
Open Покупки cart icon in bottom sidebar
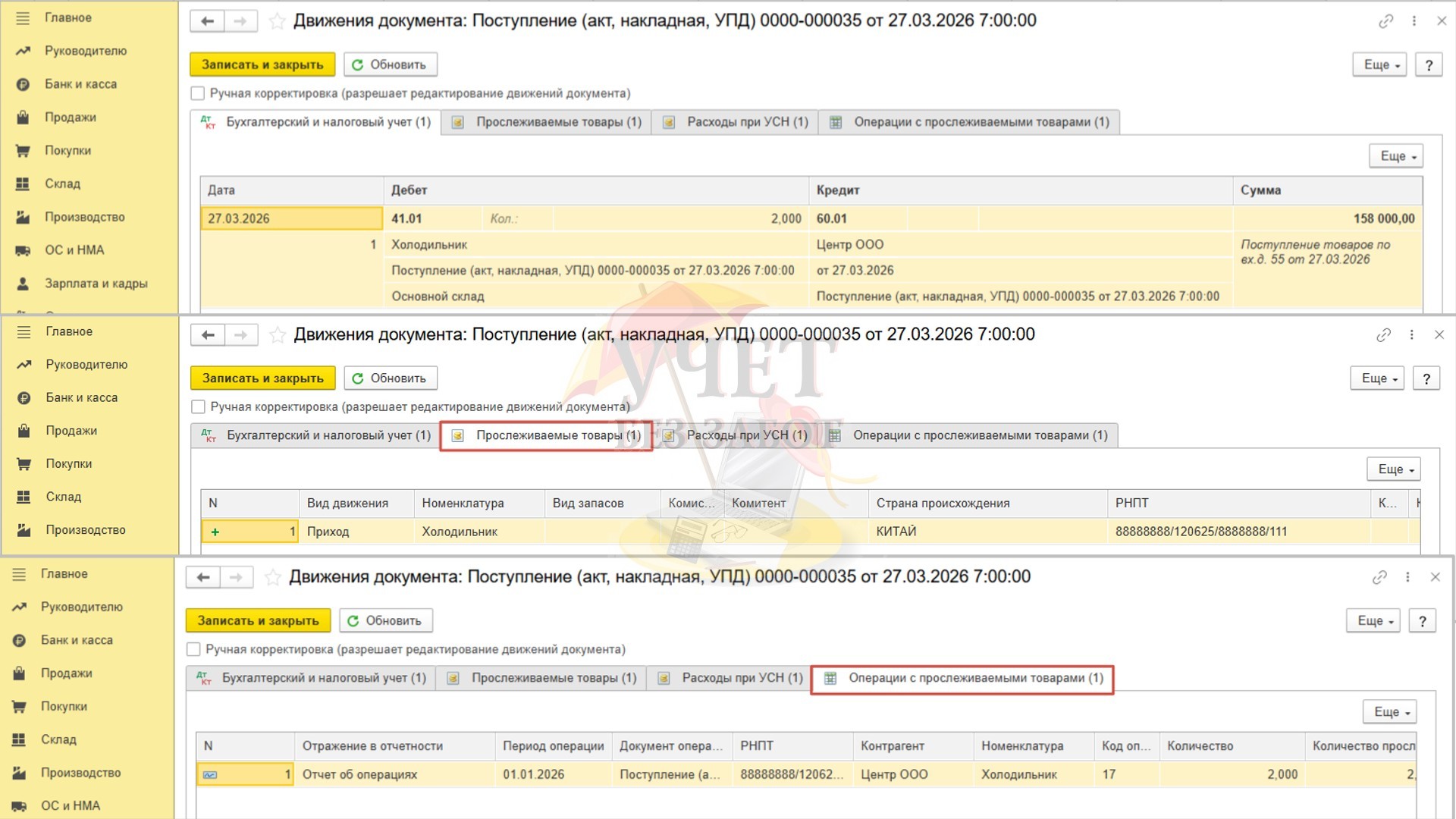(x=20, y=706)
